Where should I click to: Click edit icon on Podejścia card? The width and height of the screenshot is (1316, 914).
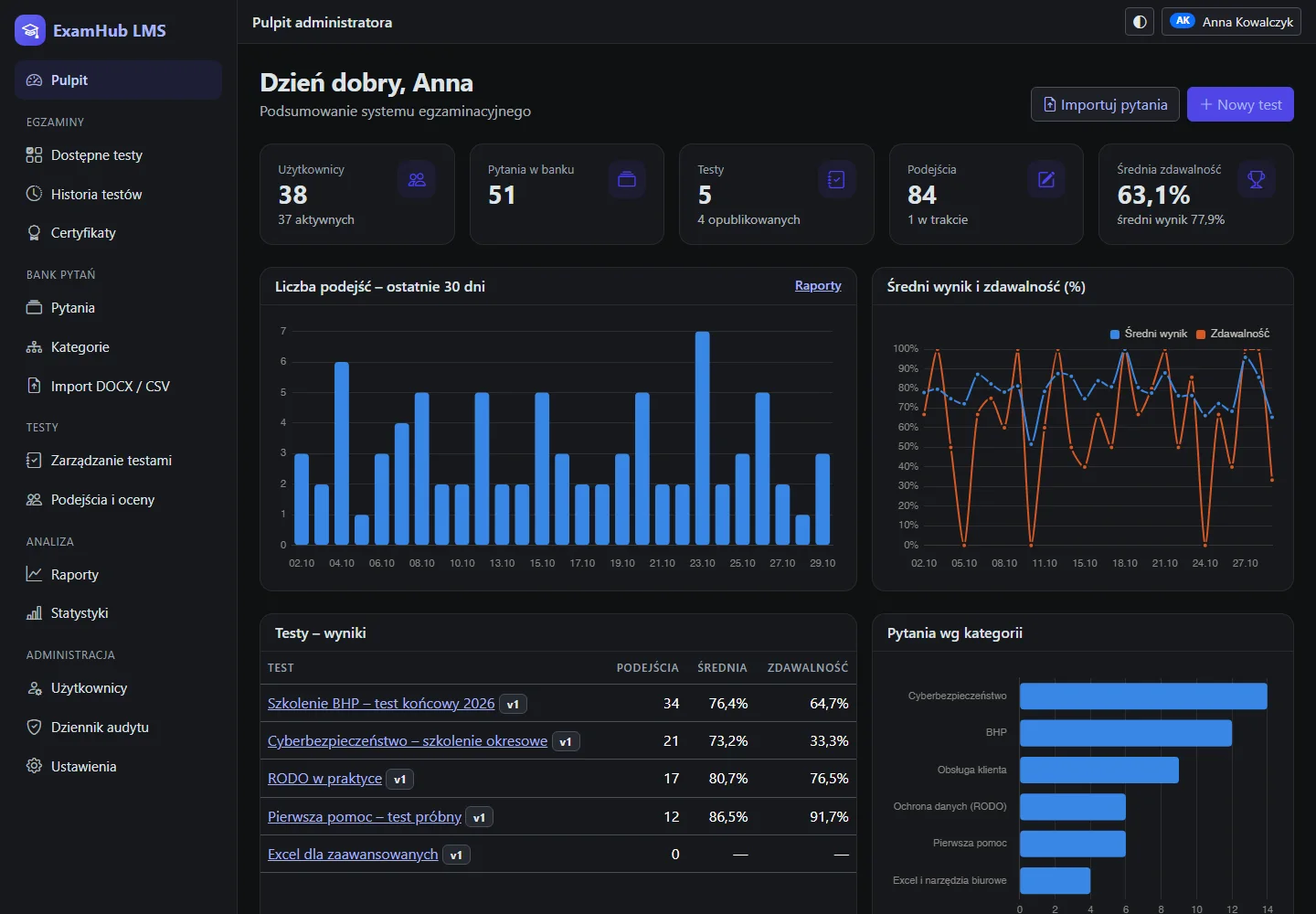(x=1046, y=180)
